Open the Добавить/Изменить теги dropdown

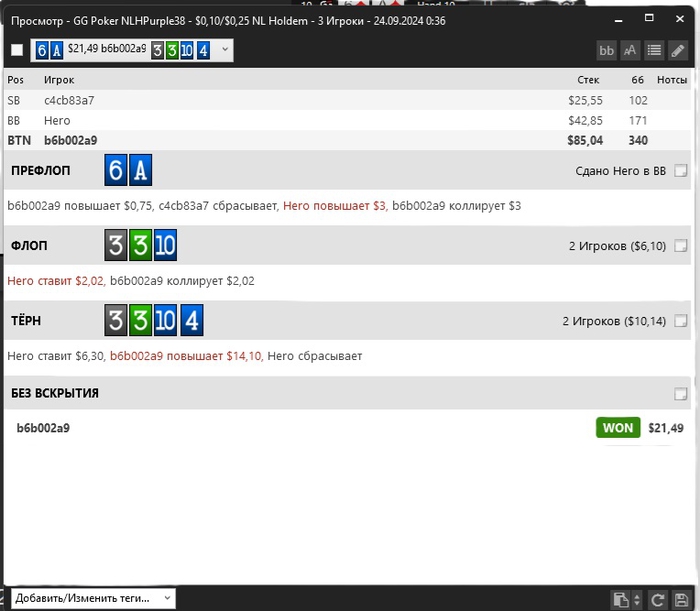click(x=94, y=598)
